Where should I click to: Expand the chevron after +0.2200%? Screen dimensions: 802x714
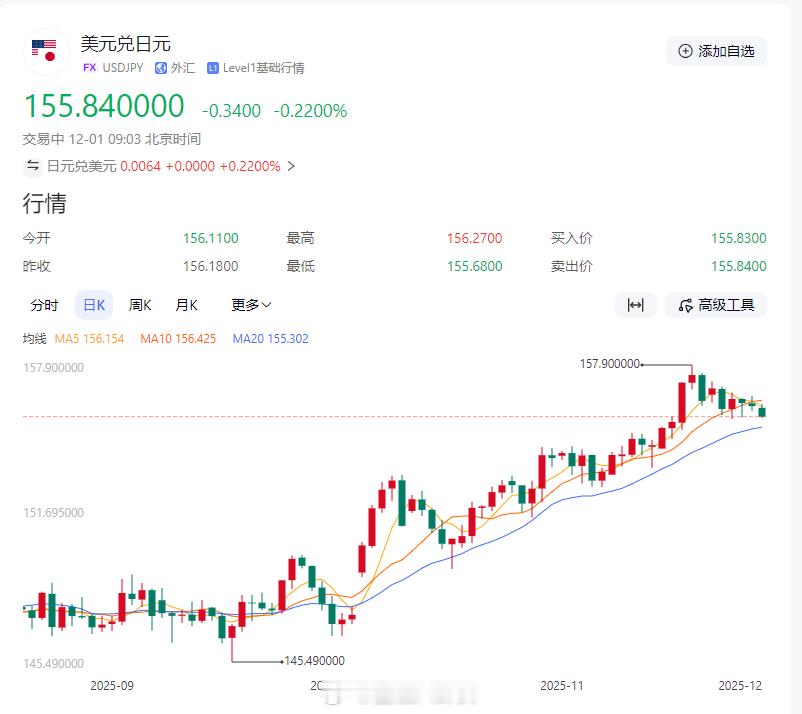(x=291, y=166)
